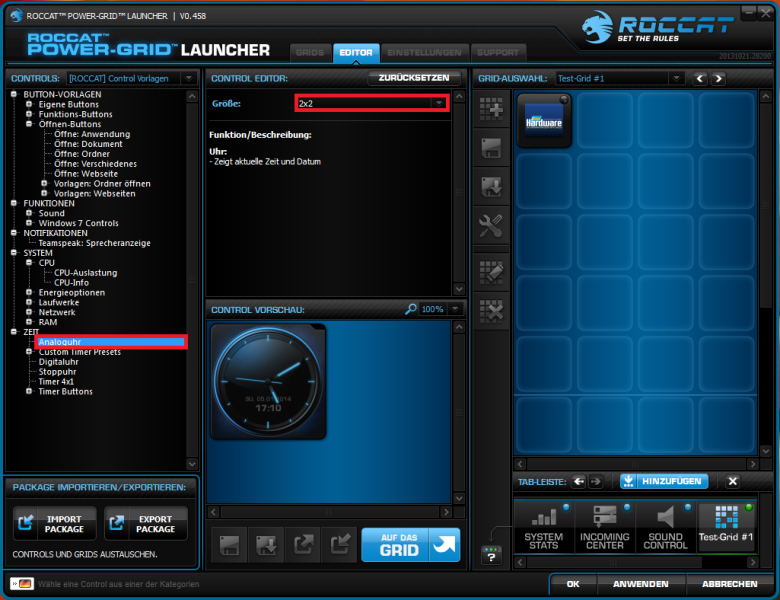Remove tab with X in Tab-Leiste
The width and height of the screenshot is (780, 600).
(x=732, y=481)
